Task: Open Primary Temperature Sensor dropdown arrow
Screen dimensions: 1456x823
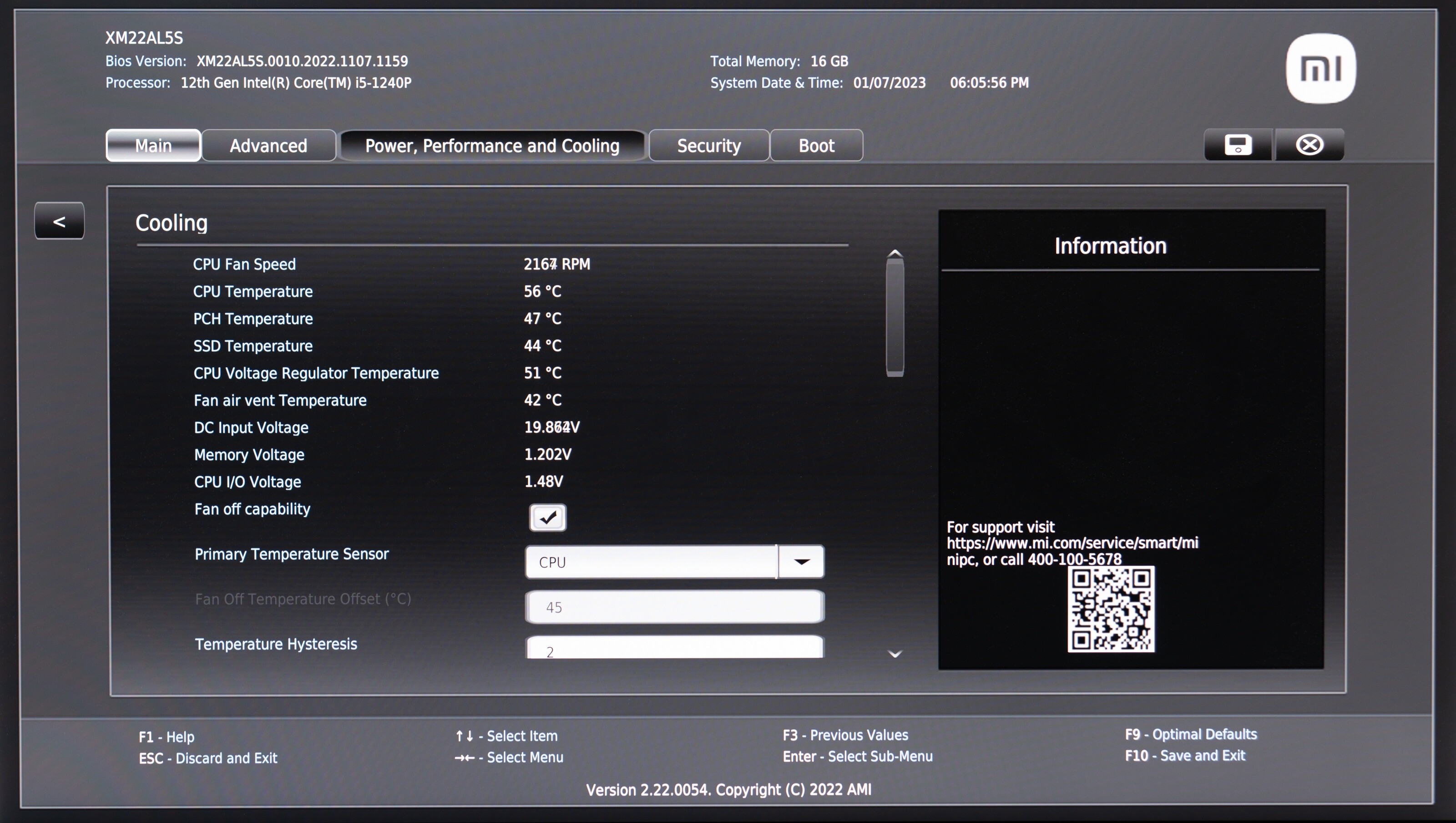Action: pyautogui.click(x=801, y=562)
